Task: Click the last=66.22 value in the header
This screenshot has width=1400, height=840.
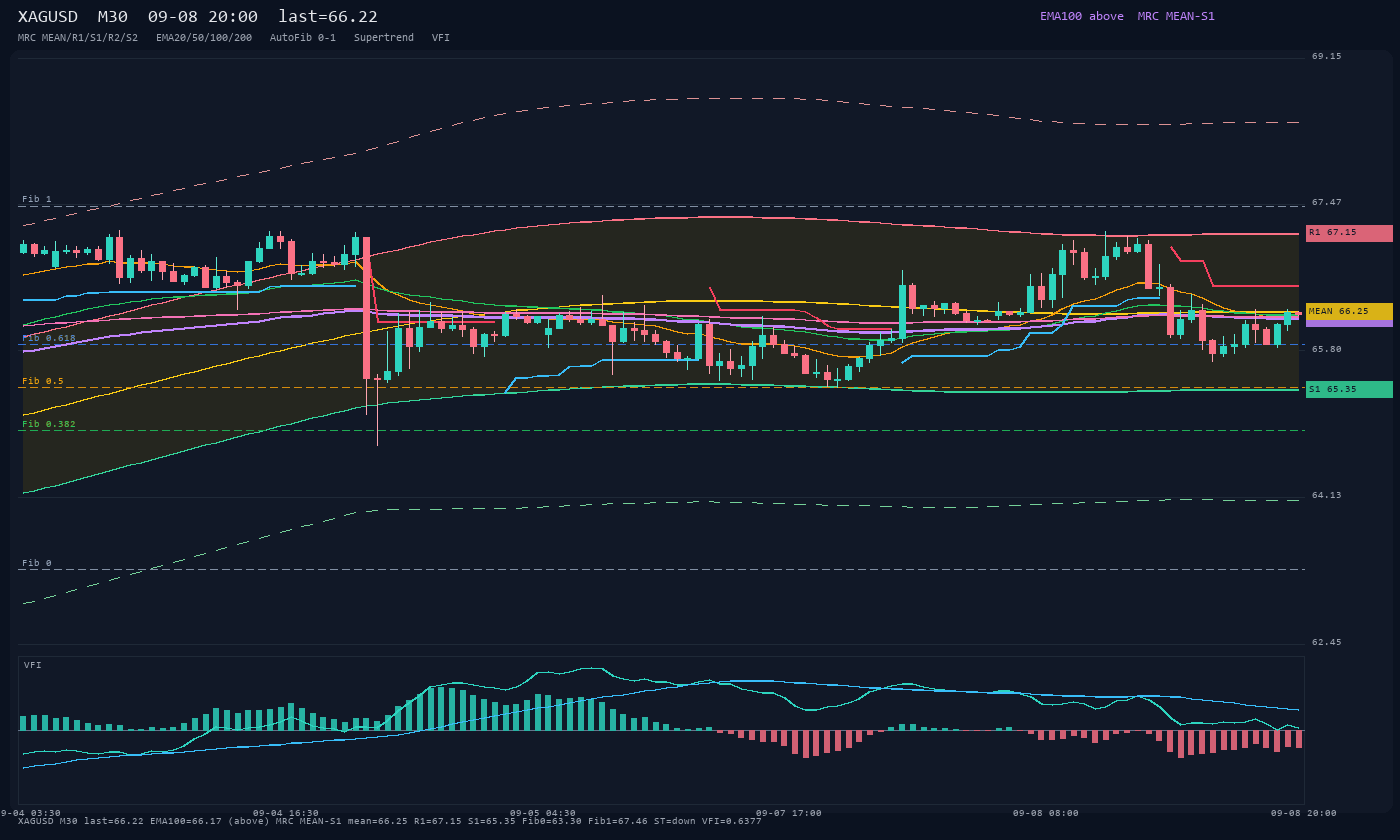Action: click(x=328, y=17)
